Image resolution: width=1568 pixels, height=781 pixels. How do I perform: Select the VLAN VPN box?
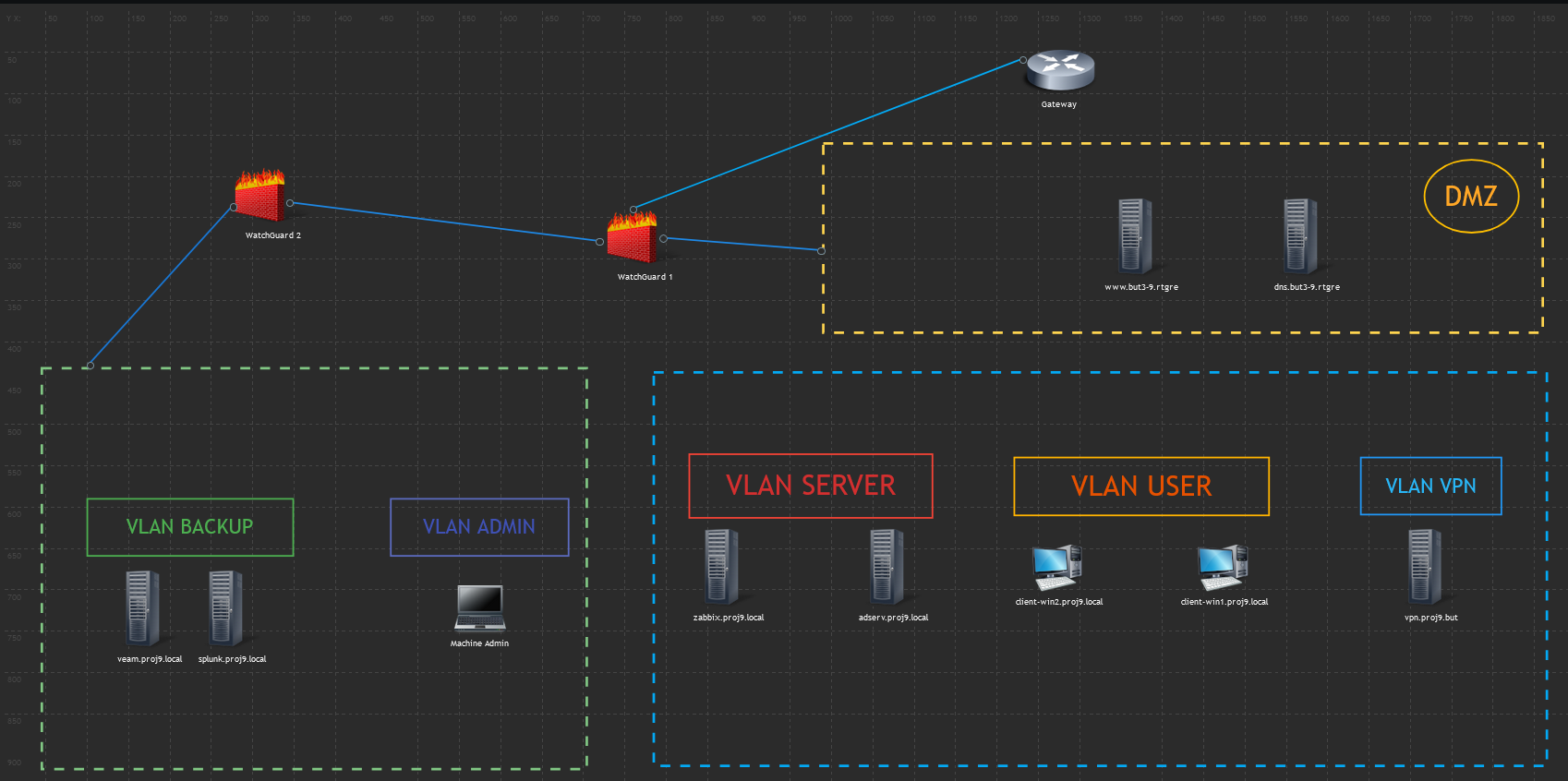1431,486
